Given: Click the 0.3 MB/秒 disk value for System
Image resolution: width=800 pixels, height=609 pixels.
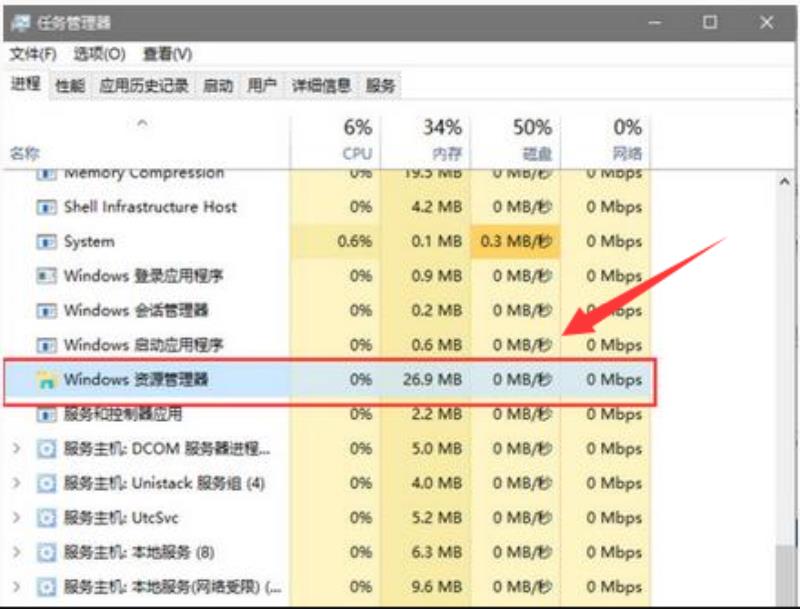Looking at the screenshot, I should coord(516,241).
